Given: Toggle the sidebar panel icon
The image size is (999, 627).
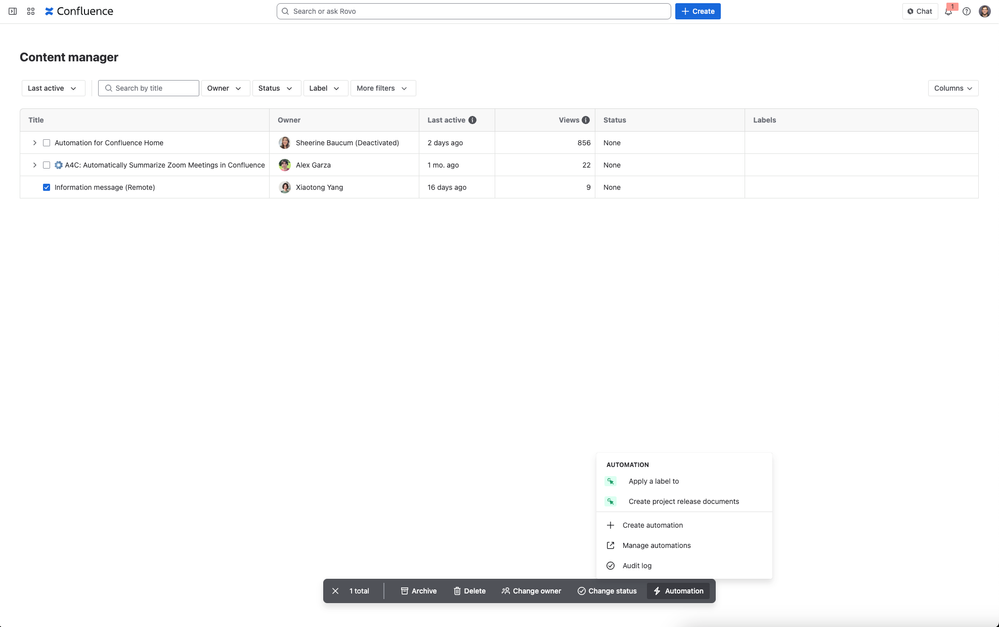Looking at the screenshot, I should (x=12, y=11).
